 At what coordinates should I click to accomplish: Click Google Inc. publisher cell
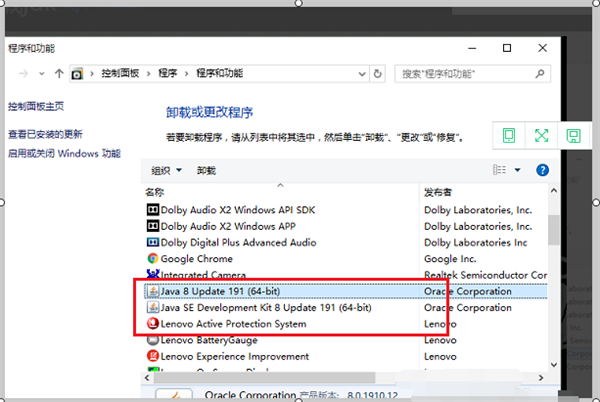point(450,259)
